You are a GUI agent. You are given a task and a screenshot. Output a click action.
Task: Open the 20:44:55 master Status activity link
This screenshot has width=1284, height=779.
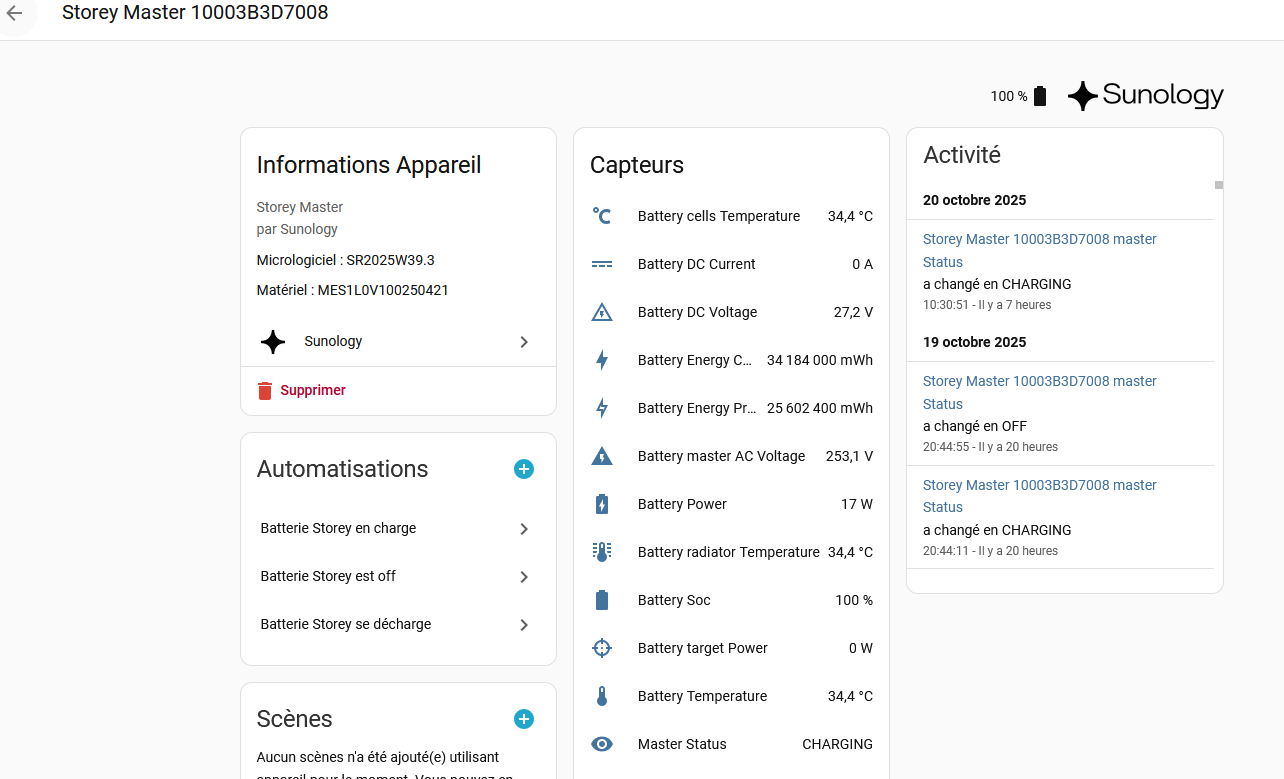(1039, 392)
